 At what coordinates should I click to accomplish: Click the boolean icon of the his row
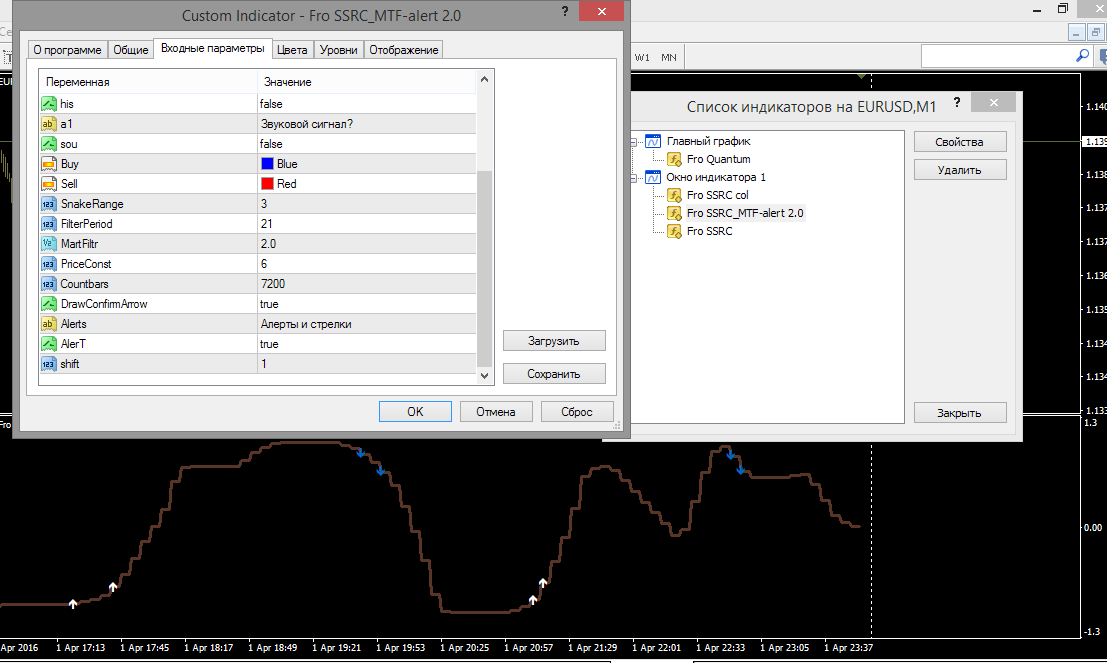click(49, 104)
